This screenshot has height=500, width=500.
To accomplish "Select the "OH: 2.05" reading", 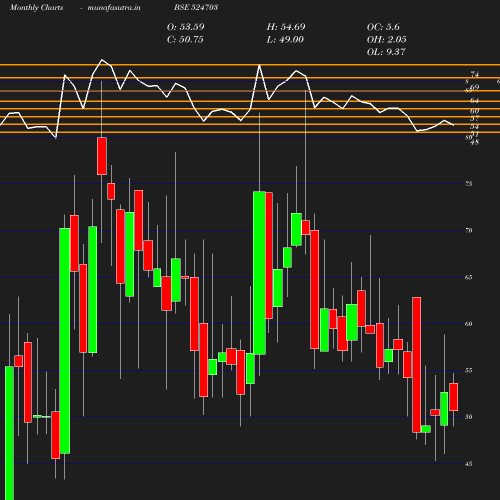I will (387, 39).
